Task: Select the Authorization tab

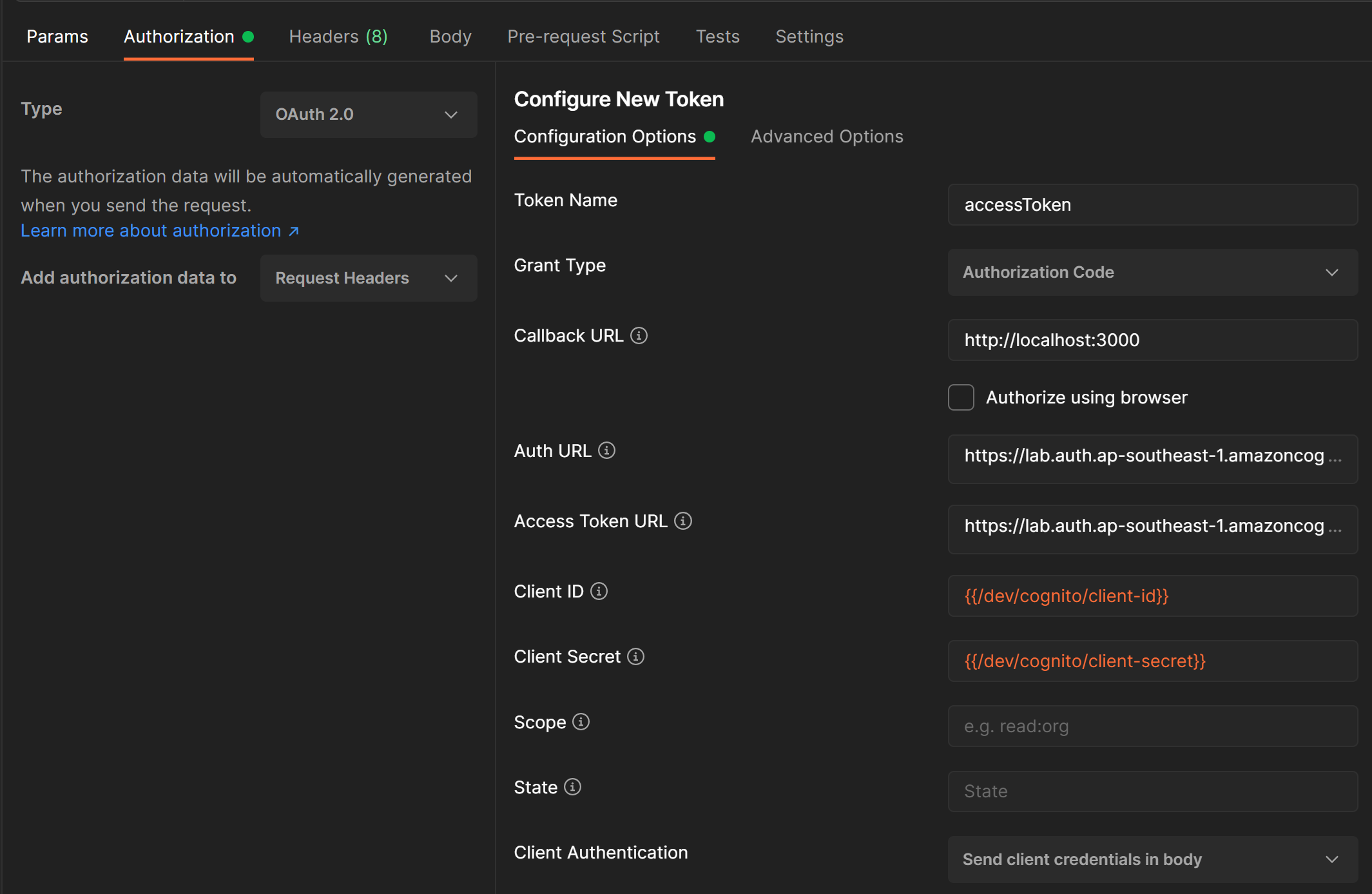Action: point(188,37)
